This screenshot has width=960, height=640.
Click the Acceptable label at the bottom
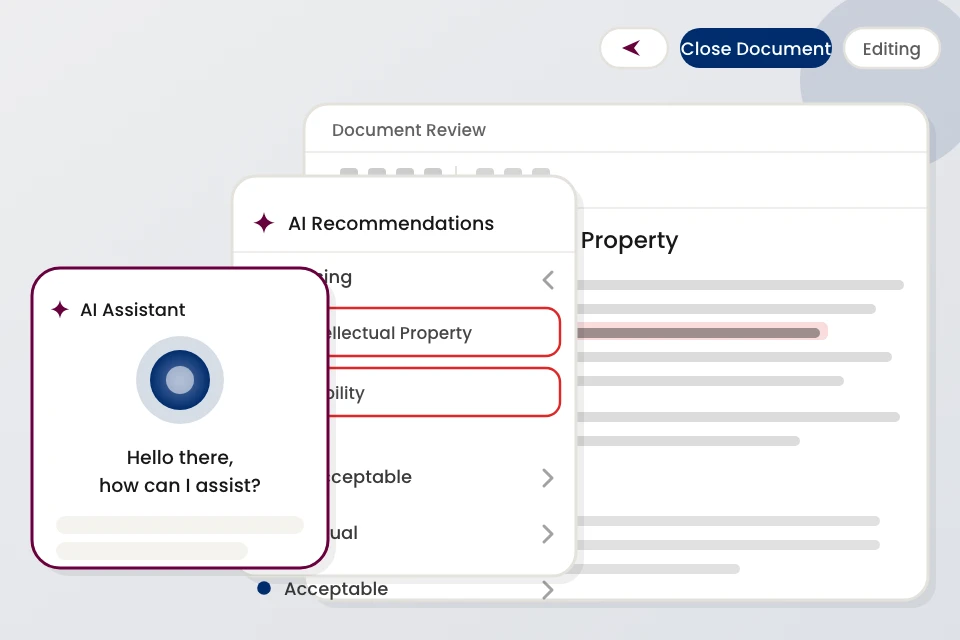[336, 589]
